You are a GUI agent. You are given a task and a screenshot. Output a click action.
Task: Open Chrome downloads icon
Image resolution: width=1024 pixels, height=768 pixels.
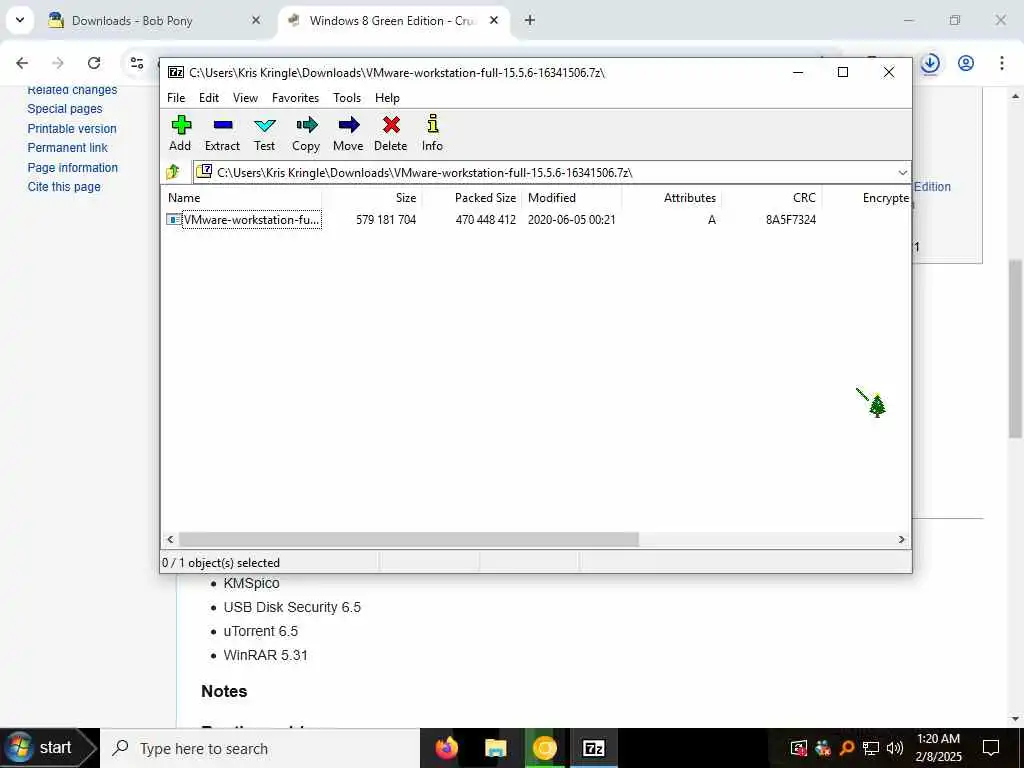pyautogui.click(x=930, y=63)
